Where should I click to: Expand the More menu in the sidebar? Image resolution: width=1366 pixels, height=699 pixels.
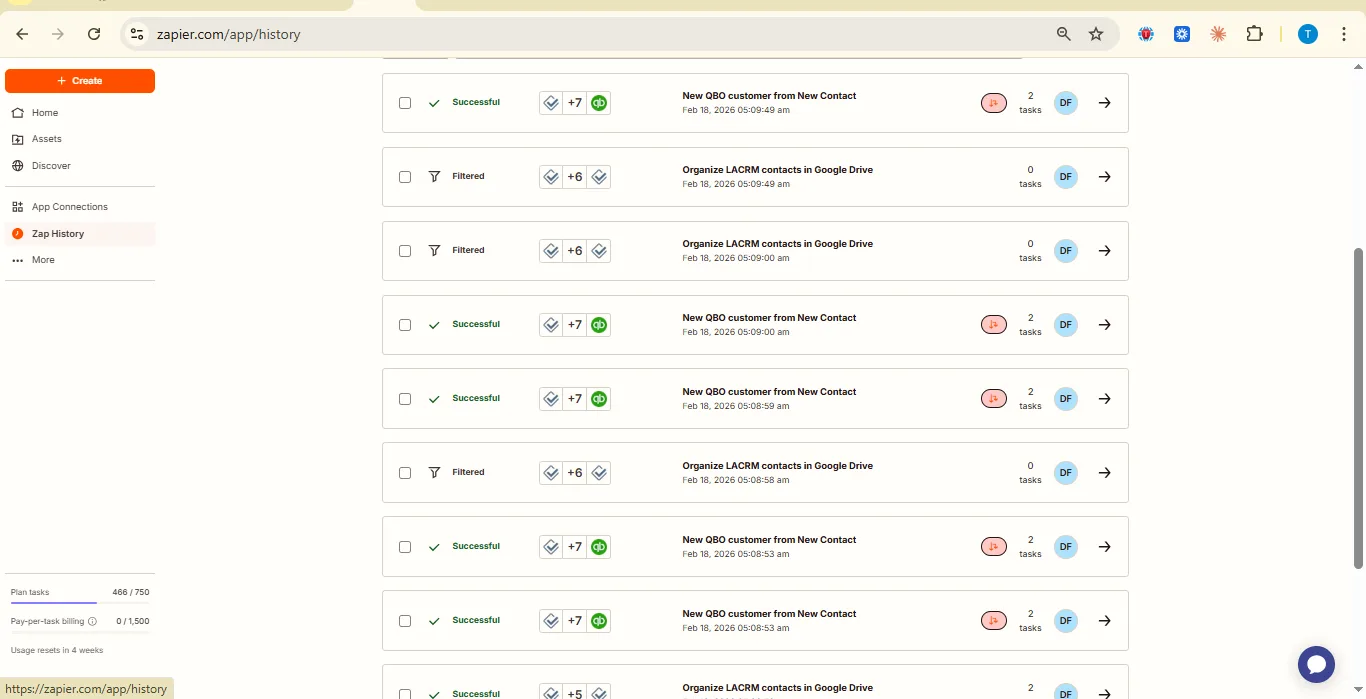pos(43,260)
